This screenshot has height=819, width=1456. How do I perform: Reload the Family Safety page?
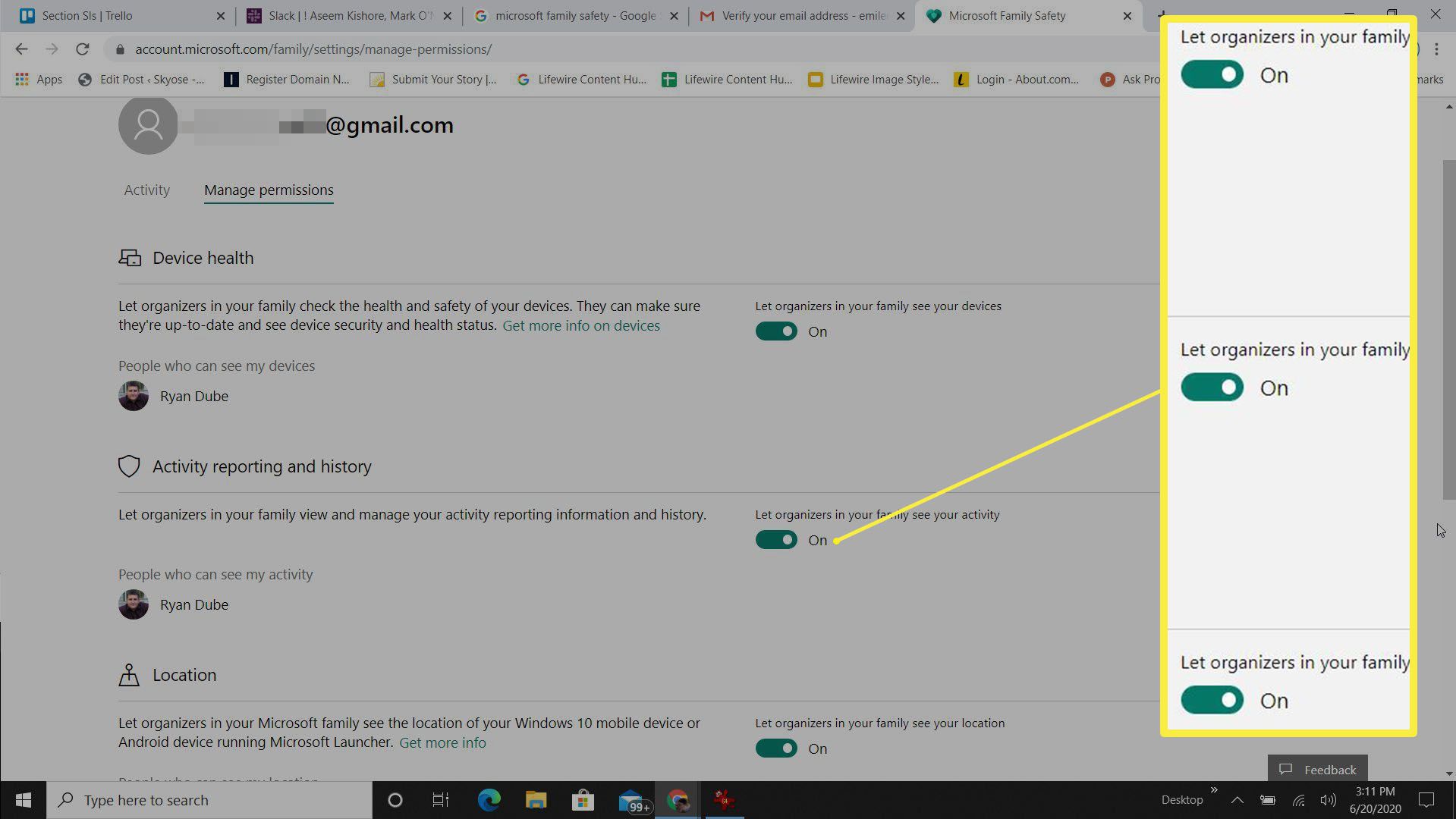82,49
